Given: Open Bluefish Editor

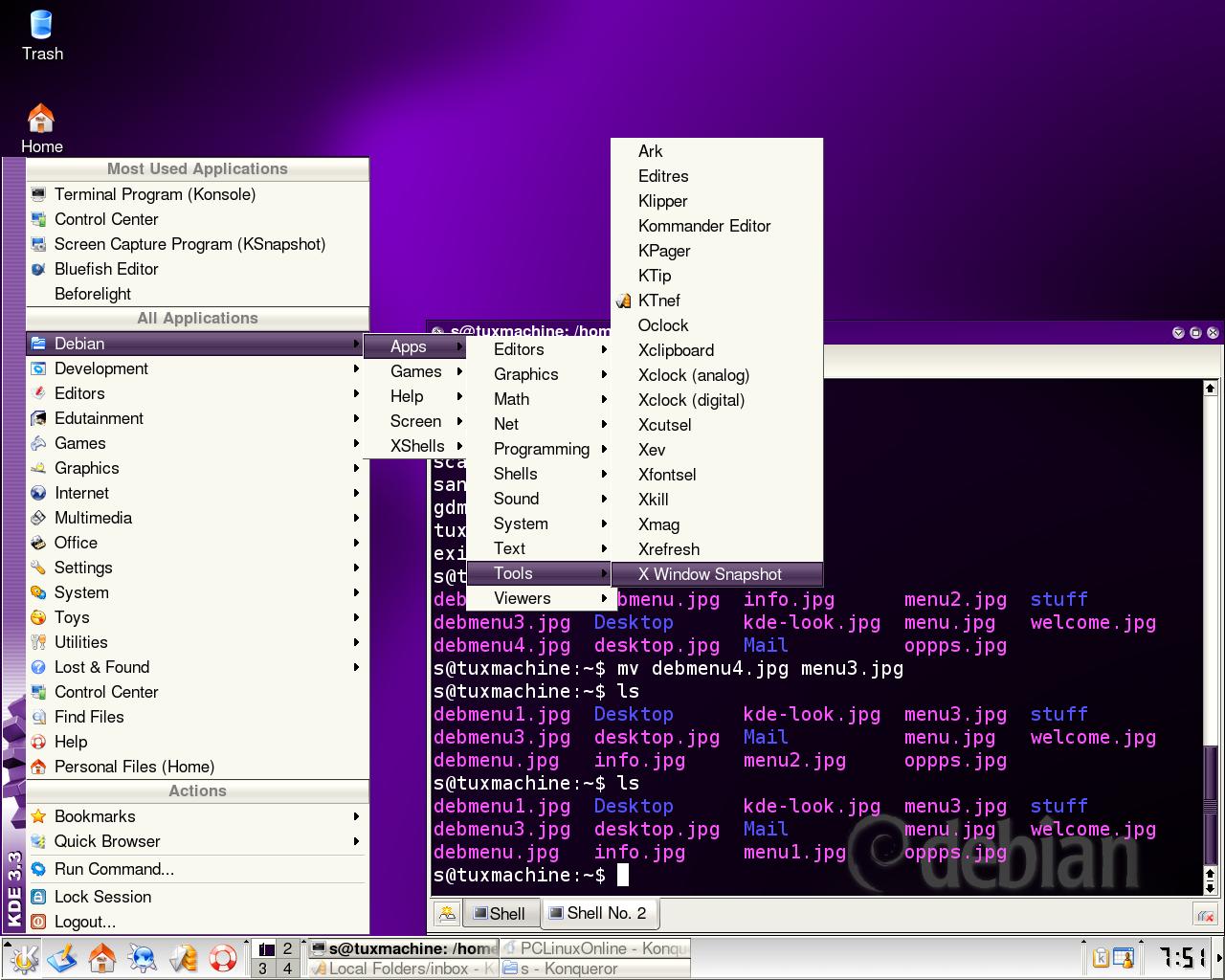Looking at the screenshot, I should [x=197, y=269].
